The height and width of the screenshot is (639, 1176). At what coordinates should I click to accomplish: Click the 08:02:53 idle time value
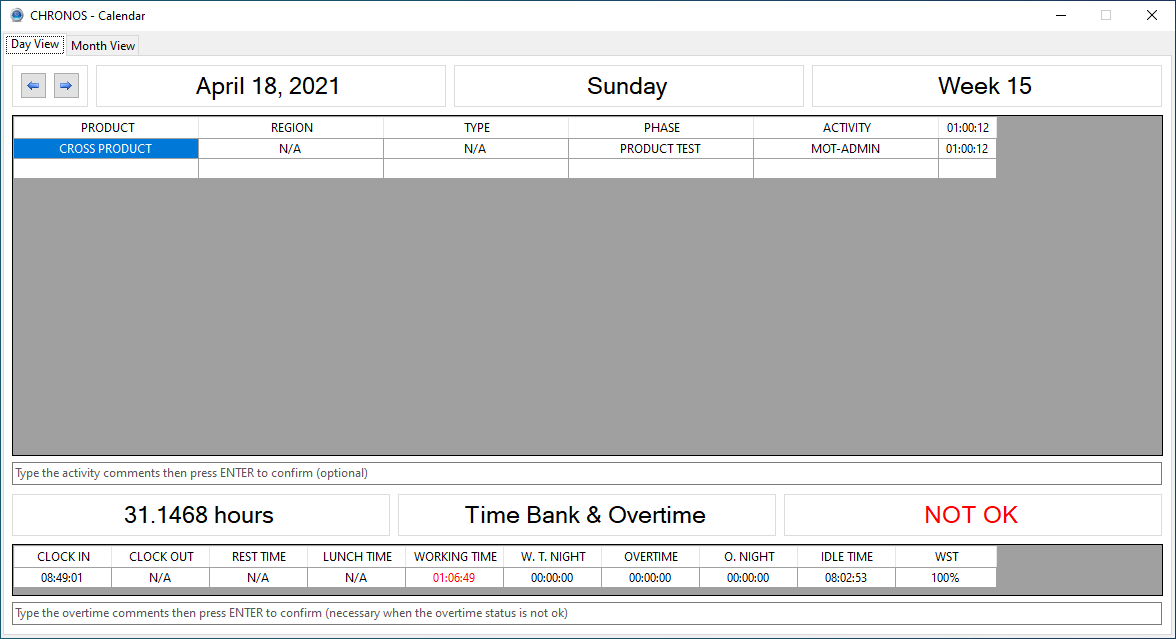(847, 578)
